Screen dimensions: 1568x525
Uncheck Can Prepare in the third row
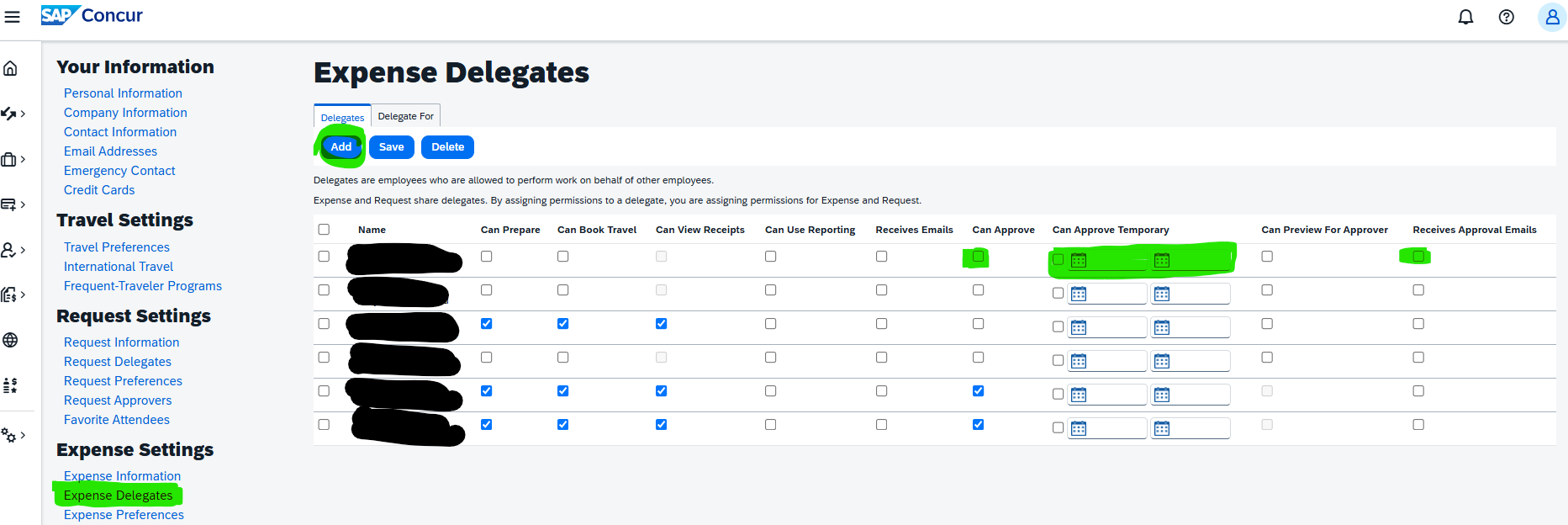[487, 324]
